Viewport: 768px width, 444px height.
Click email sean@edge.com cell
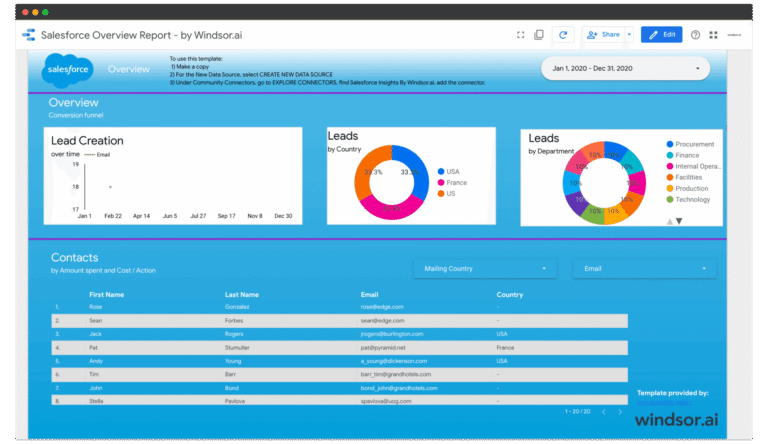click(383, 321)
